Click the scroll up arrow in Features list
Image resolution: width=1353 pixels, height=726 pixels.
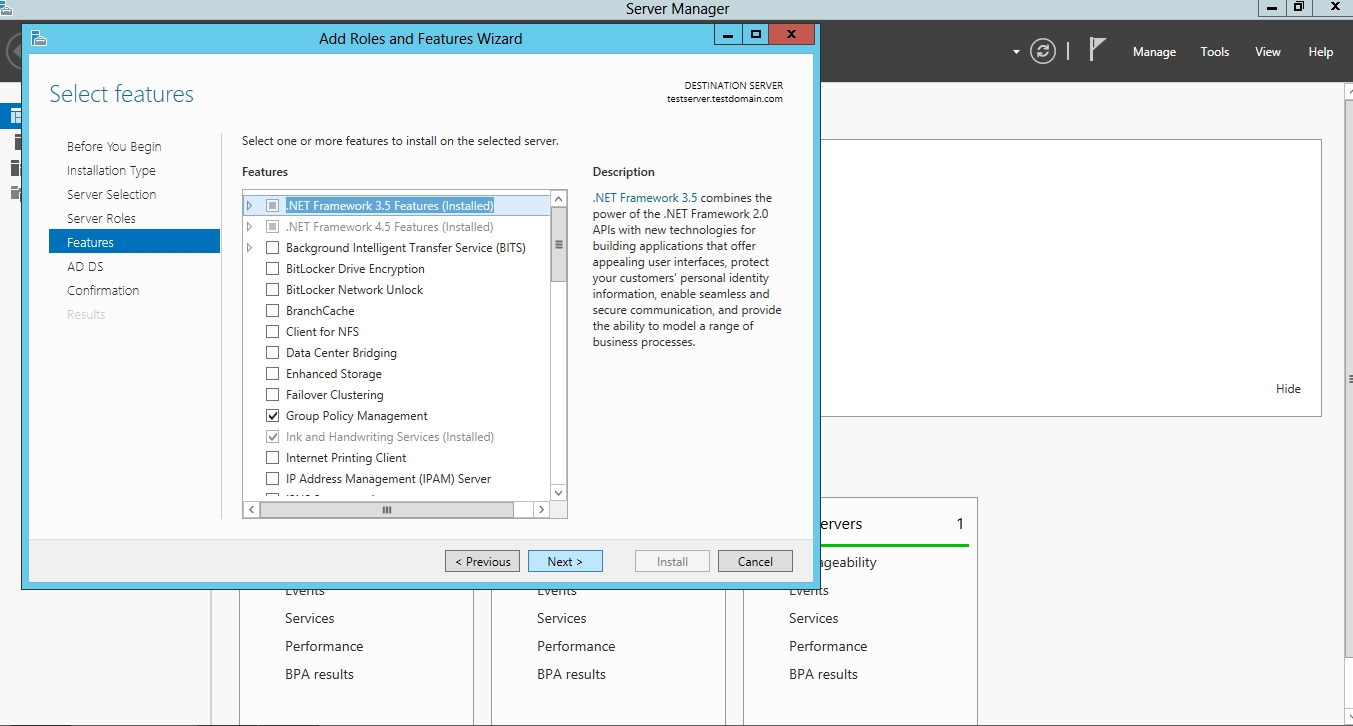coord(558,199)
